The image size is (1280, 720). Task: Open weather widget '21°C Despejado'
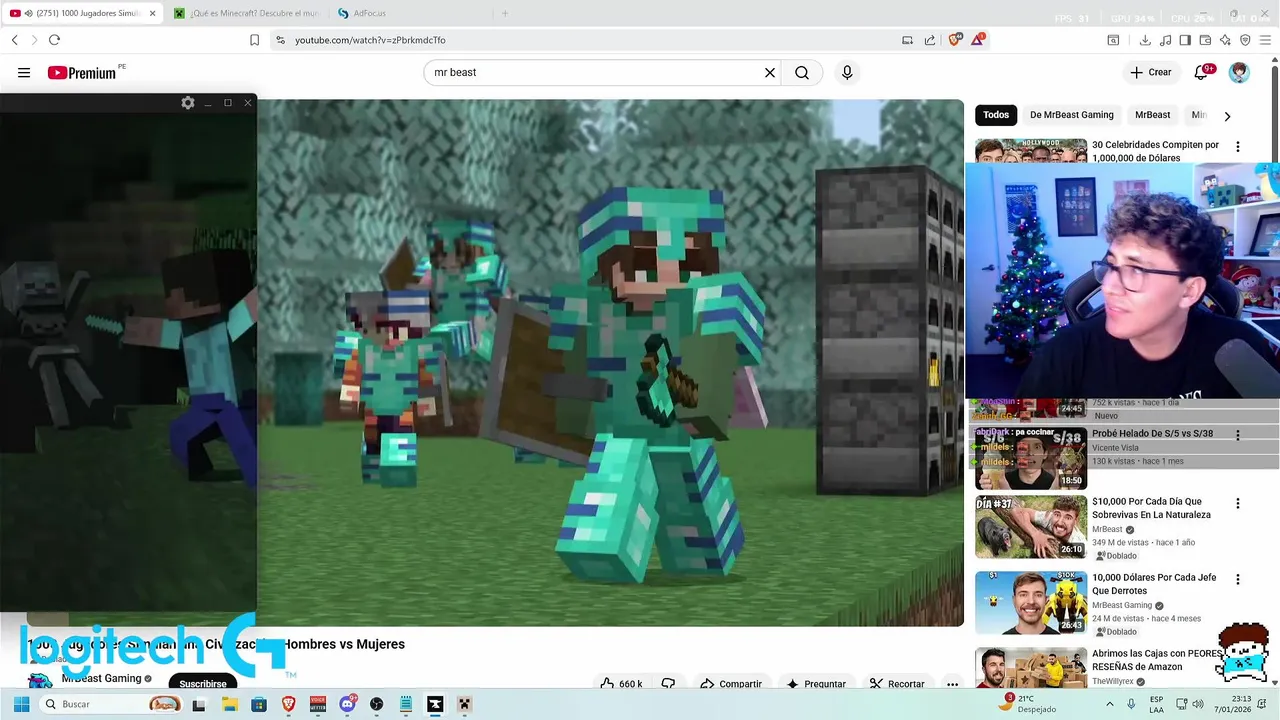pyautogui.click(x=1027, y=704)
